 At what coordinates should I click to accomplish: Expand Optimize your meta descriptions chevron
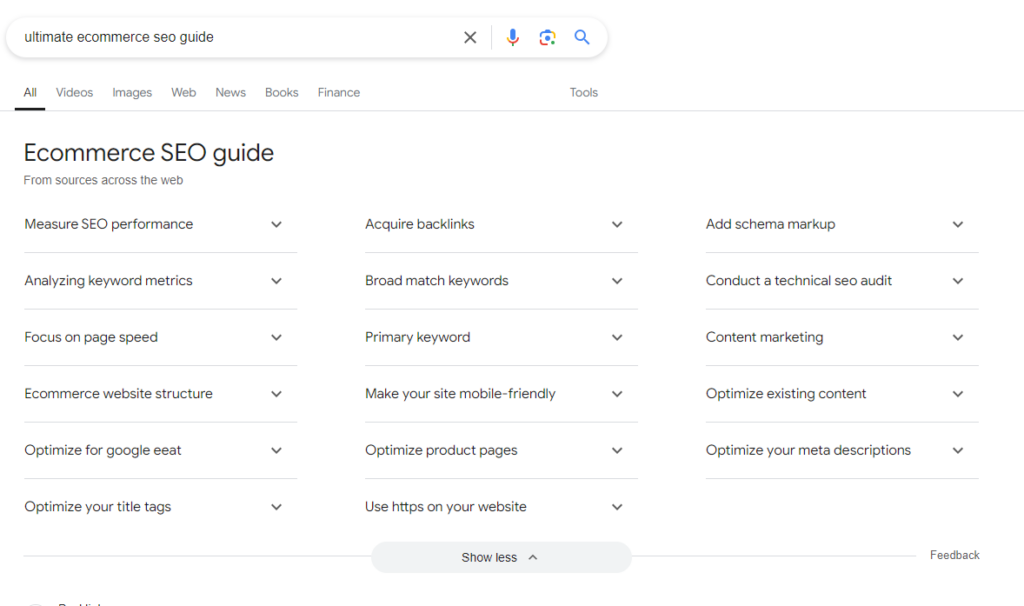coord(958,451)
